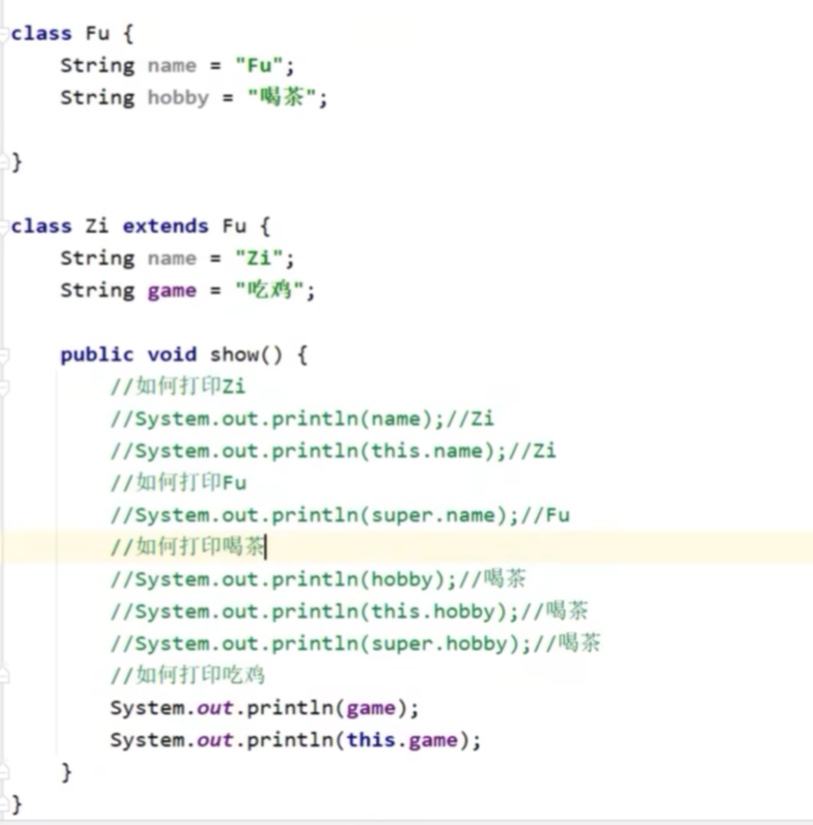Click the hobby field name in class Fu
The height and width of the screenshot is (825, 813).
pos(178,98)
